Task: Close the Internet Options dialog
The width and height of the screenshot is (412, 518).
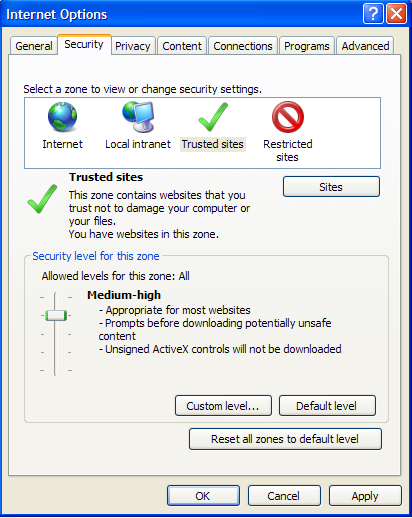Action: coord(396,14)
